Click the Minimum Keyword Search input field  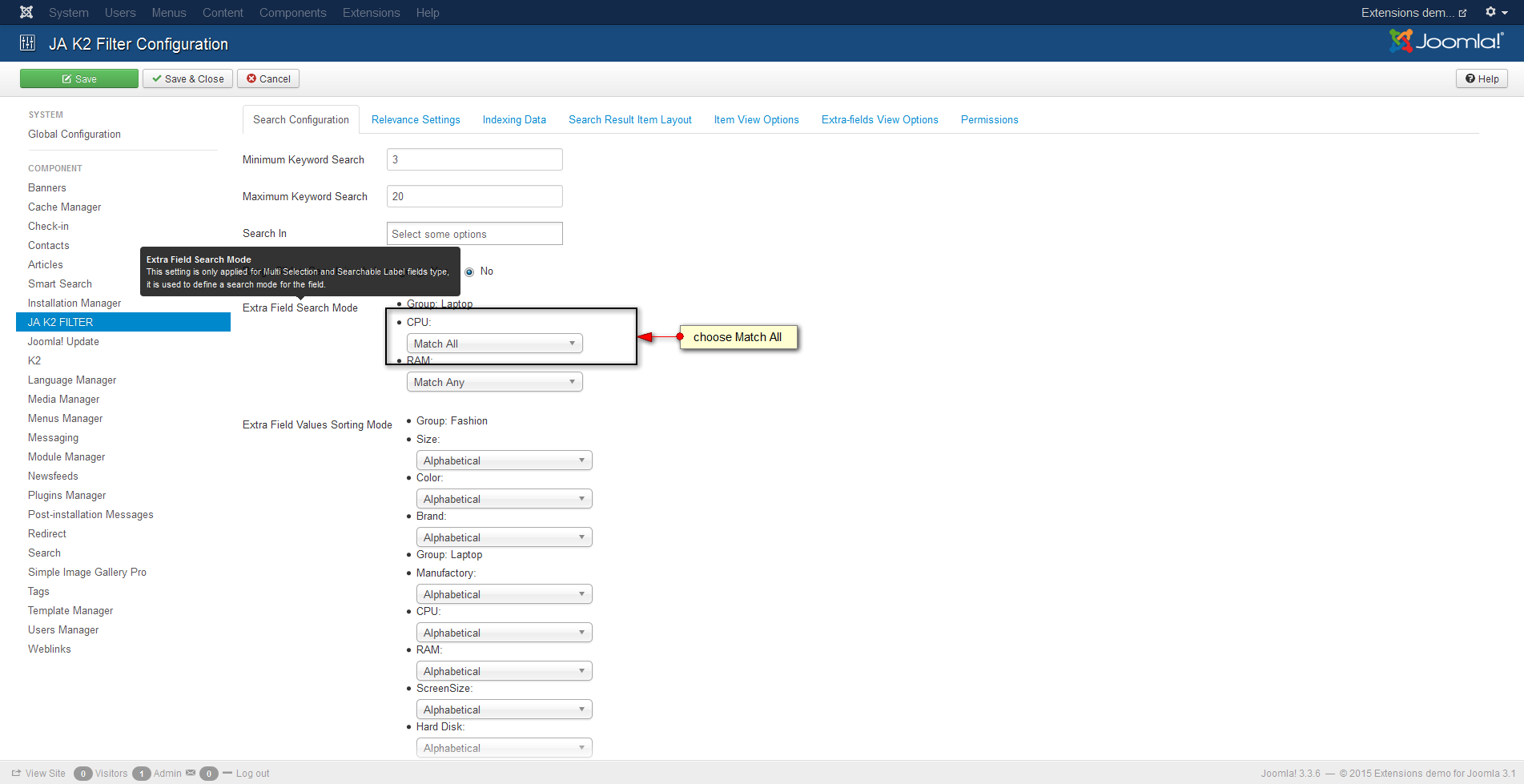point(475,159)
